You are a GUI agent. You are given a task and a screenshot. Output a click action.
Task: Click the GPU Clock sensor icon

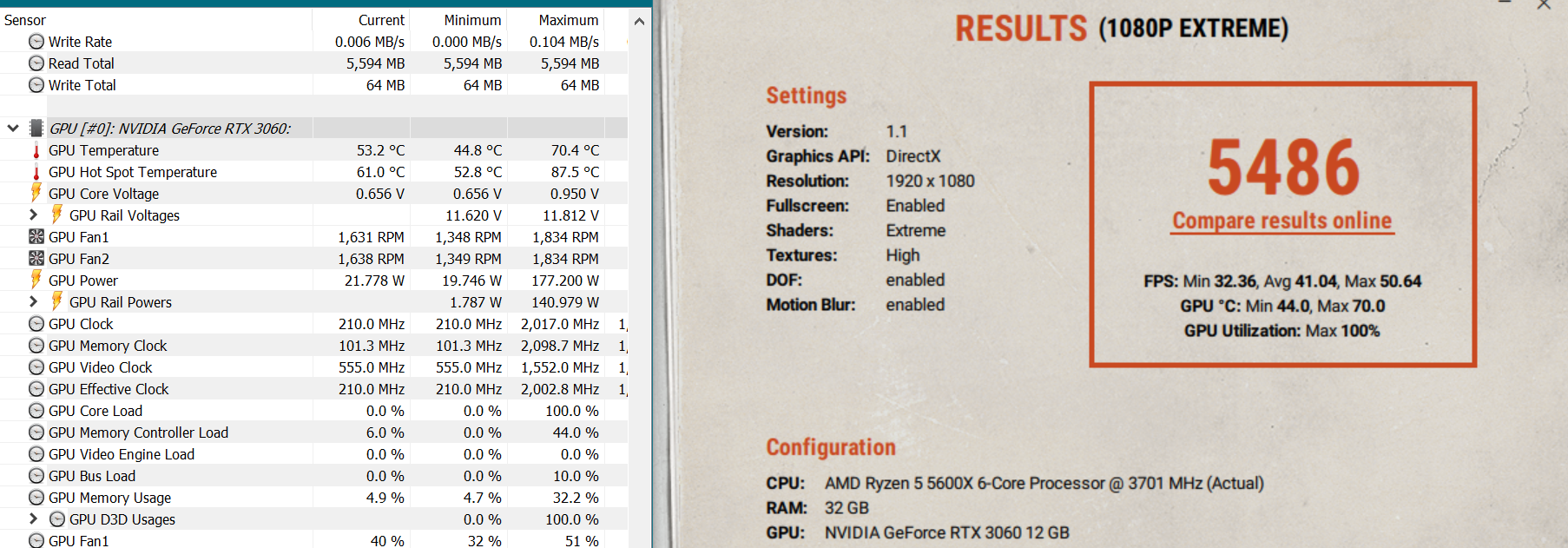pyautogui.click(x=36, y=324)
